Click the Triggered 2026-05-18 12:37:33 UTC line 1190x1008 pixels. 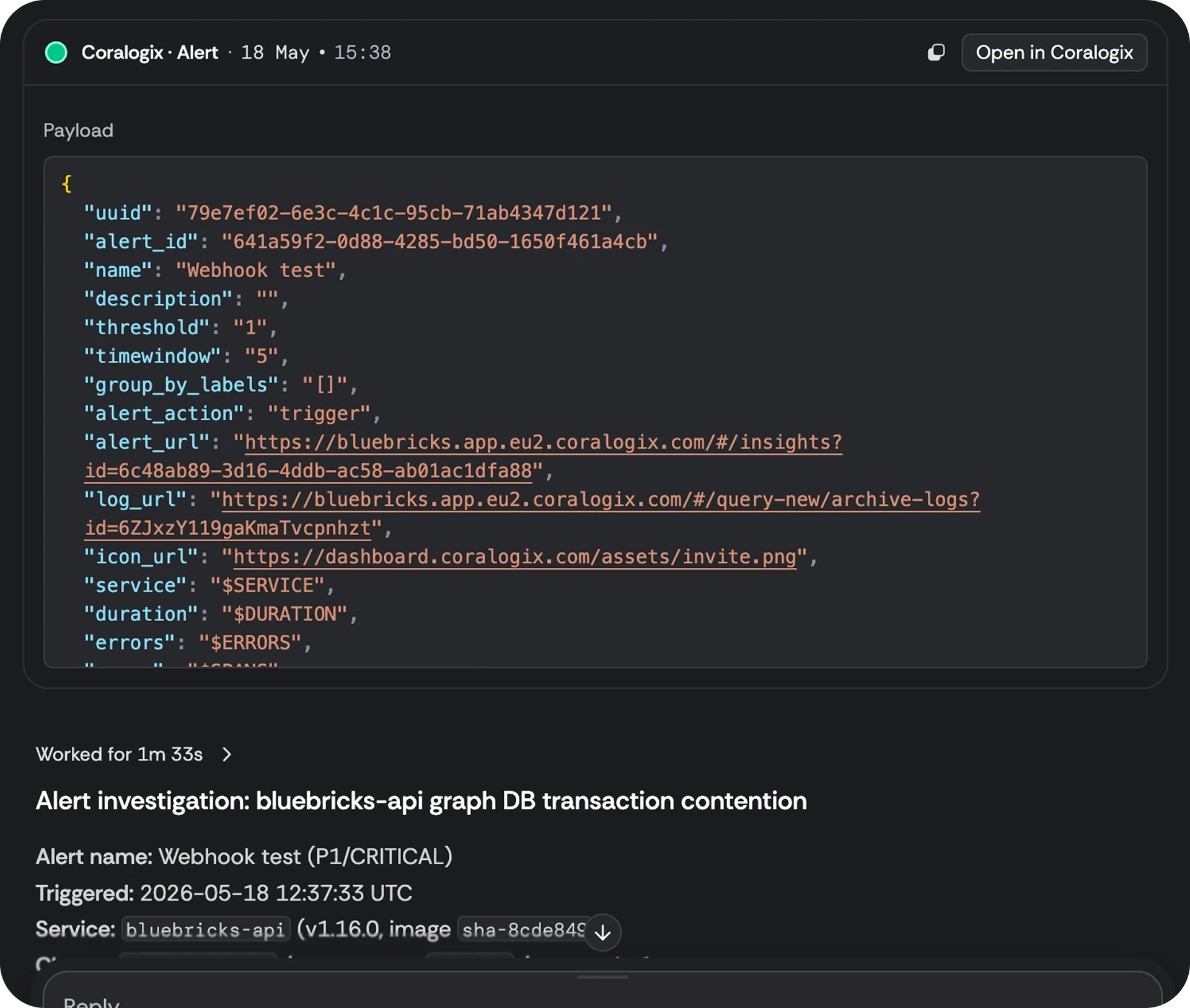[224, 893]
